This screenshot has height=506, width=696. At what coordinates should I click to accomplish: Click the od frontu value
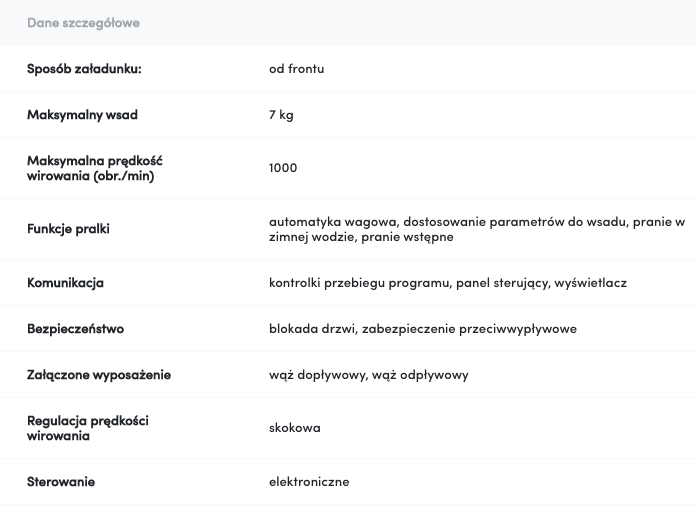(297, 69)
